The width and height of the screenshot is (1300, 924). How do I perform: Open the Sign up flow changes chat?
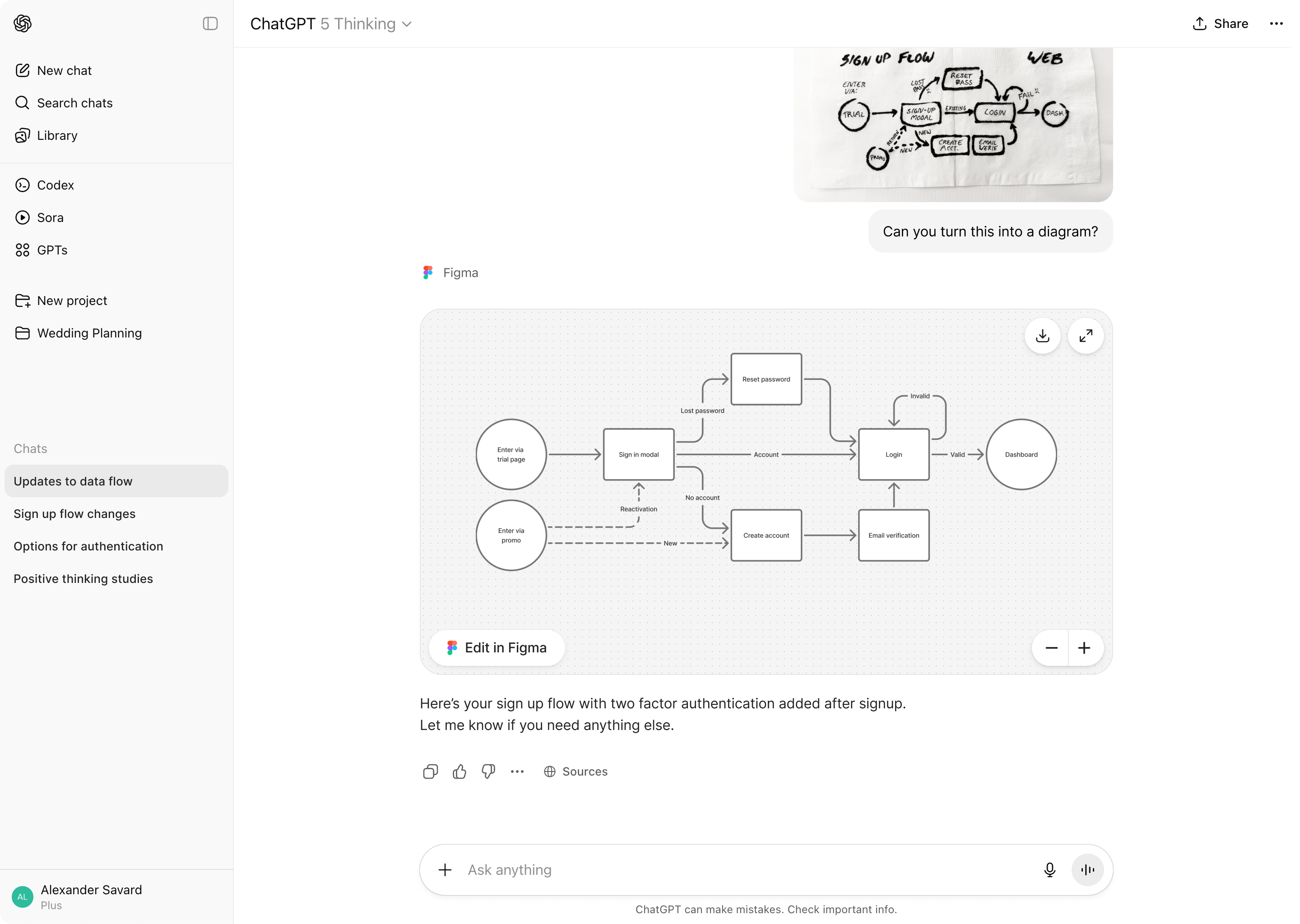[74, 514]
